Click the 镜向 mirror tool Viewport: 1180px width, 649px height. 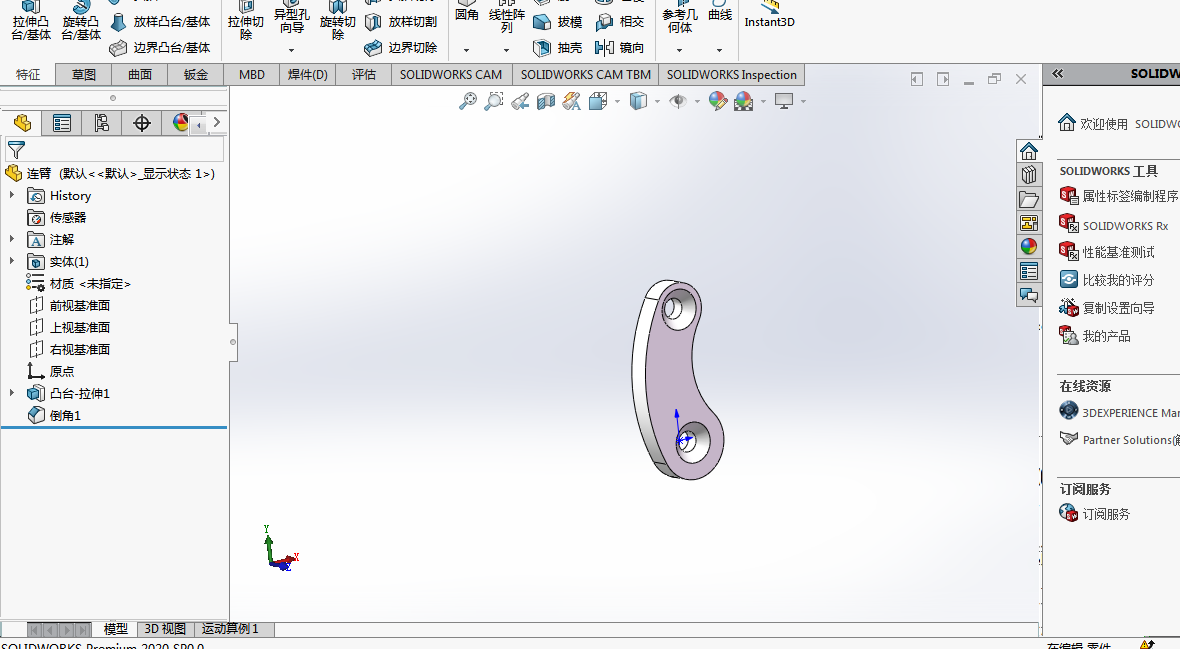coord(619,47)
